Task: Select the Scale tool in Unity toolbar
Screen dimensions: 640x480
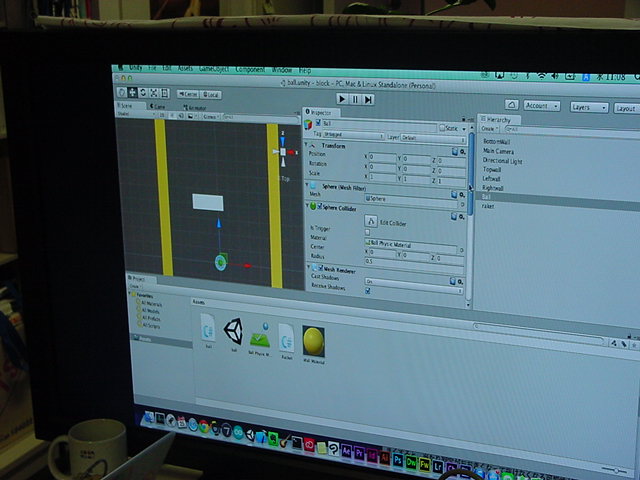Action: coord(153,93)
